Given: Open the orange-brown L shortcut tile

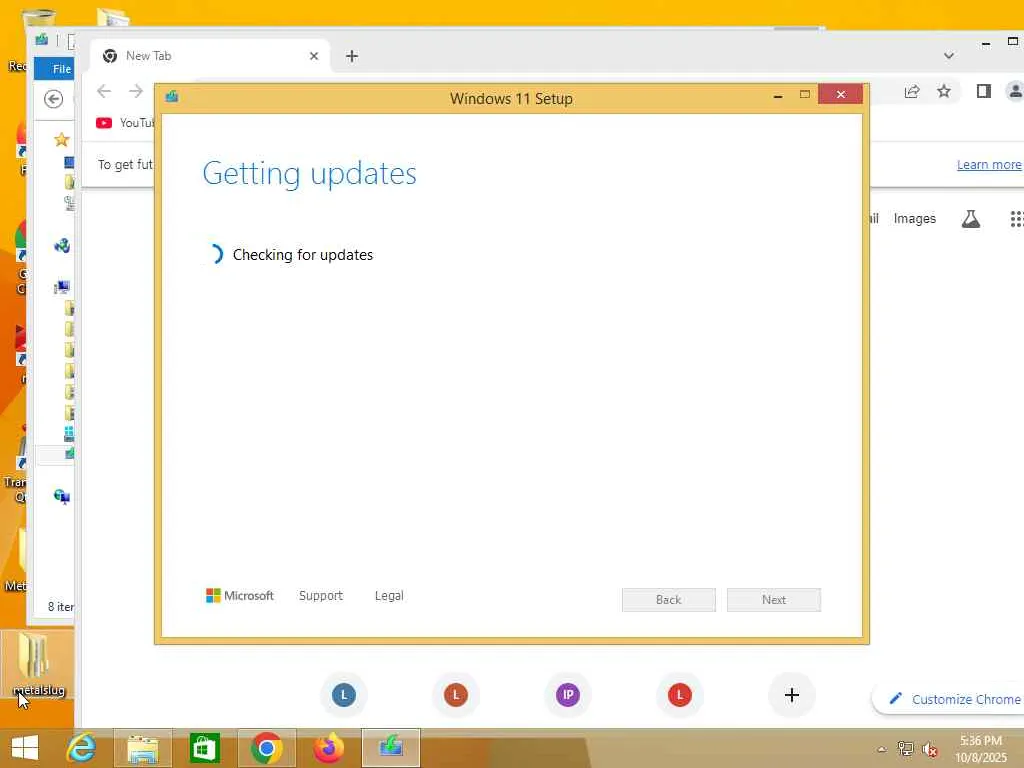Looking at the screenshot, I should (456, 695).
